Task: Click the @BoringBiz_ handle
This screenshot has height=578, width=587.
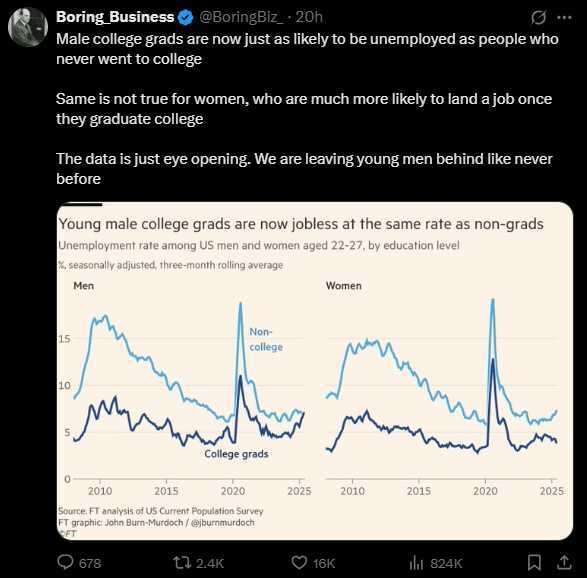Action: pos(241,17)
